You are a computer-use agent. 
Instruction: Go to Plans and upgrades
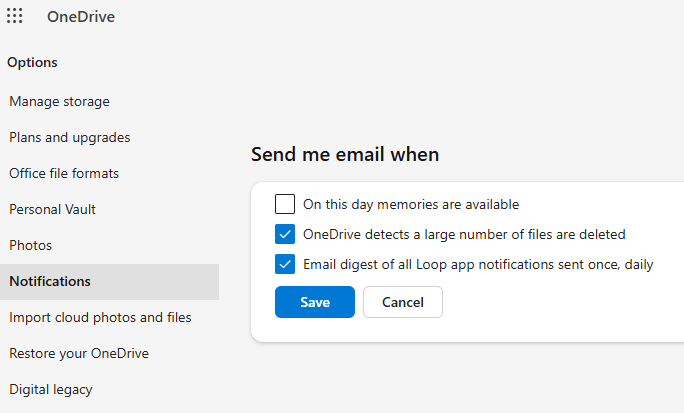[69, 137]
